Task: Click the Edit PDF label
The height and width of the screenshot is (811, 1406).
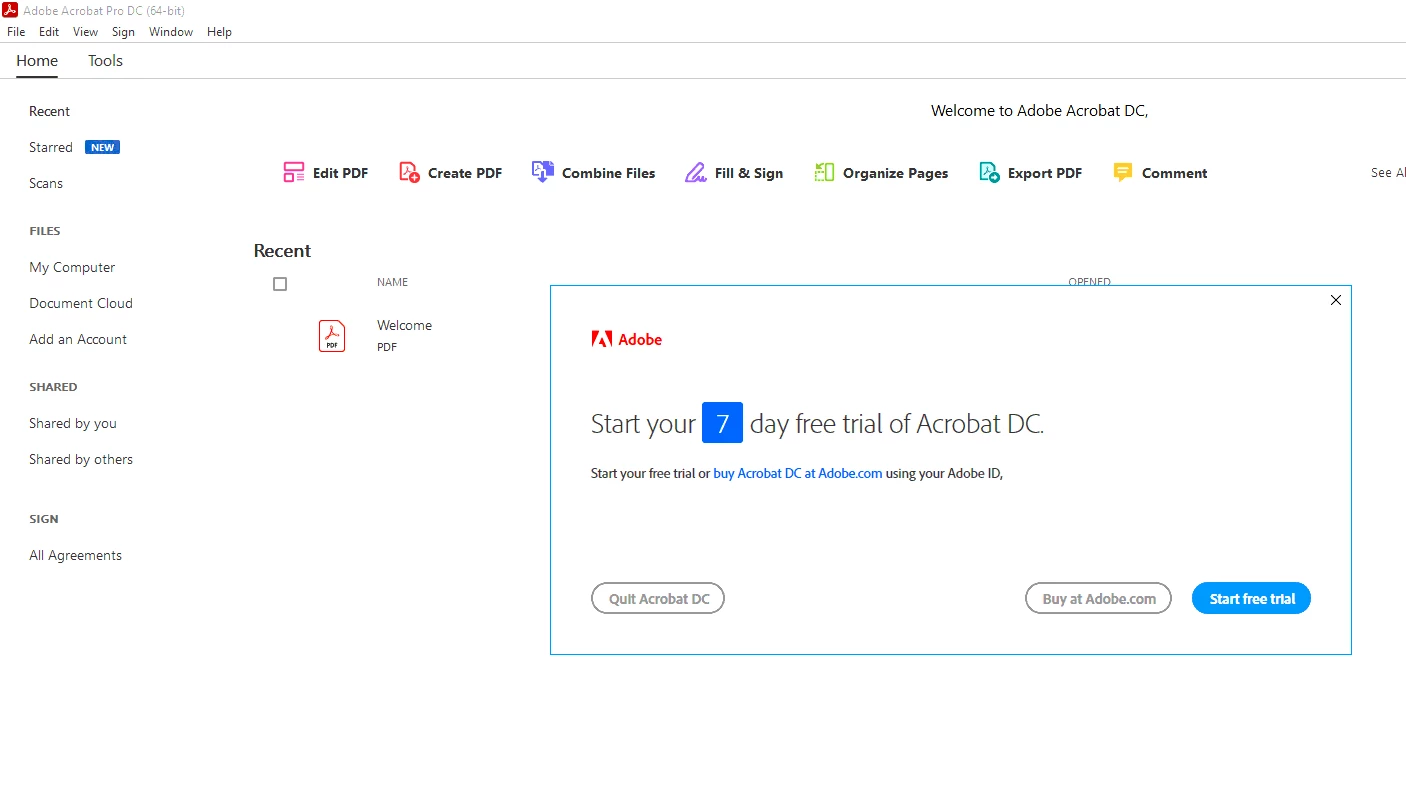Action: pyautogui.click(x=340, y=173)
